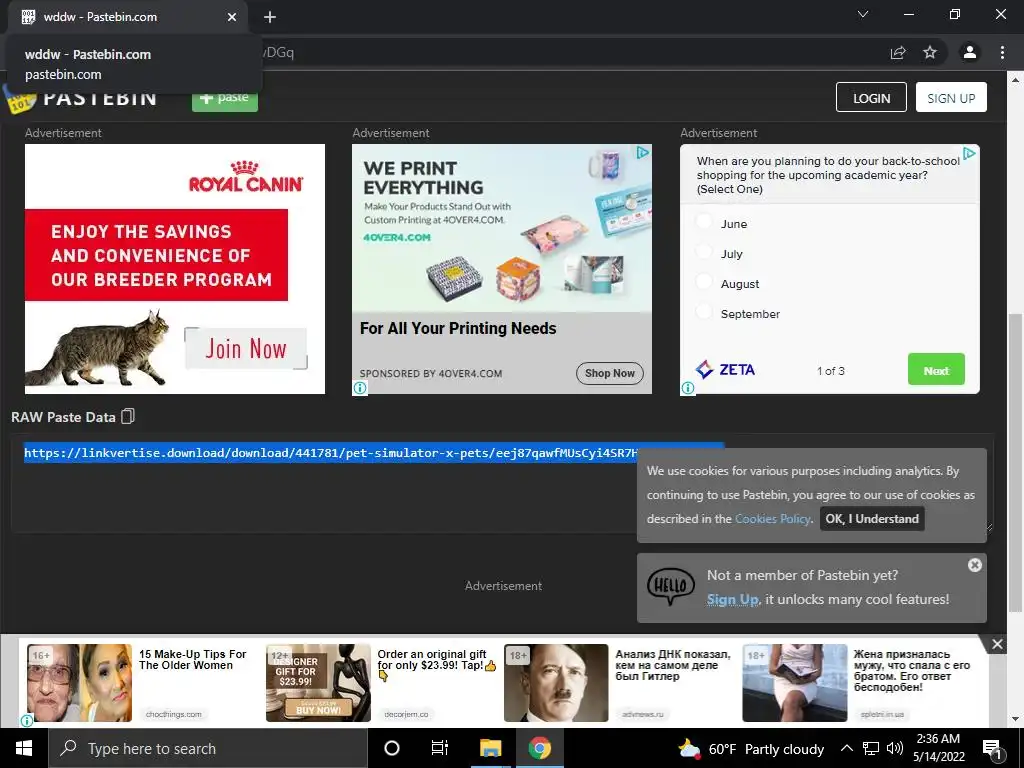Close the Not a member popup
This screenshot has width=1024, height=768.
[974, 565]
